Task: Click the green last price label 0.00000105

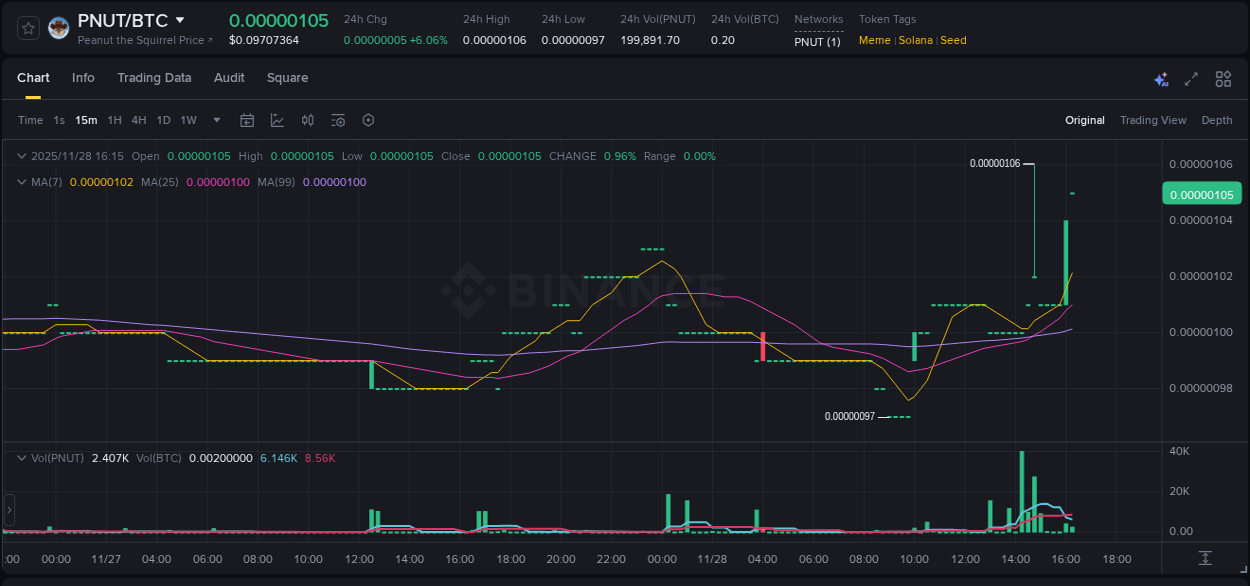Action: 1201,193
